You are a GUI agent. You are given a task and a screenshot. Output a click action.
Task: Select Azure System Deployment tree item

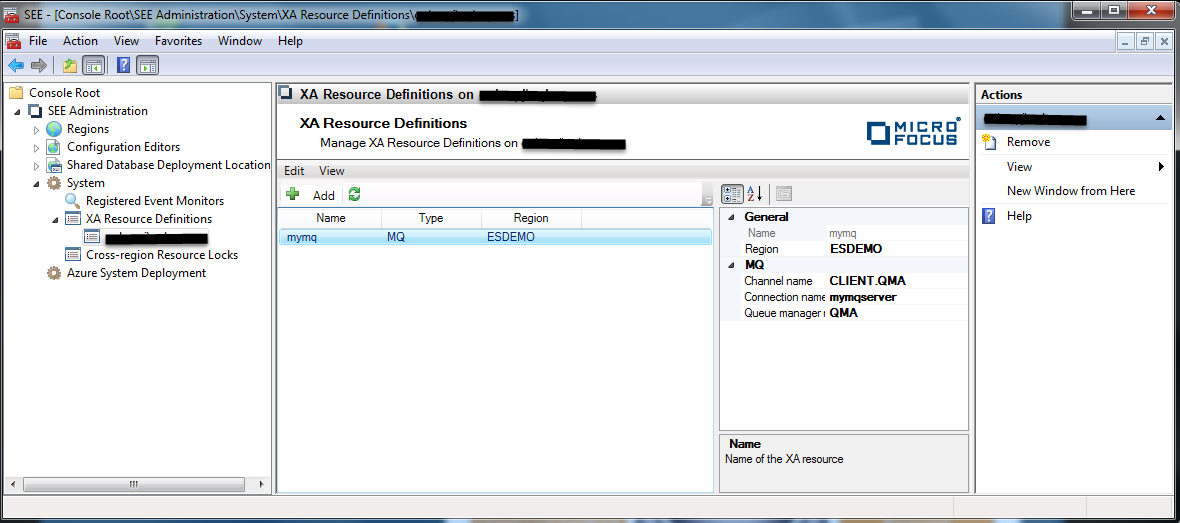(136, 272)
